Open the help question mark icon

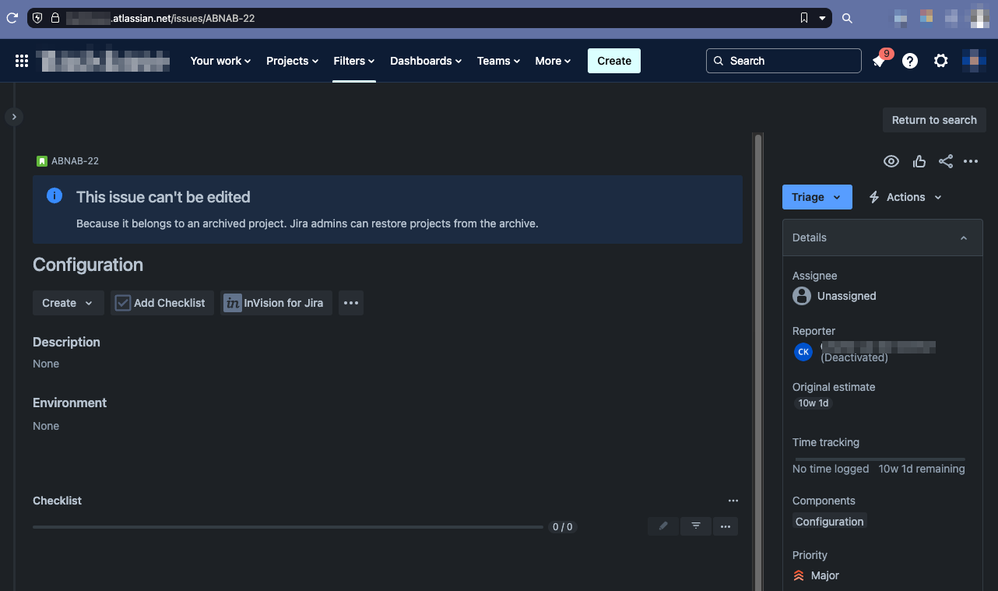pyautogui.click(x=909, y=60)
